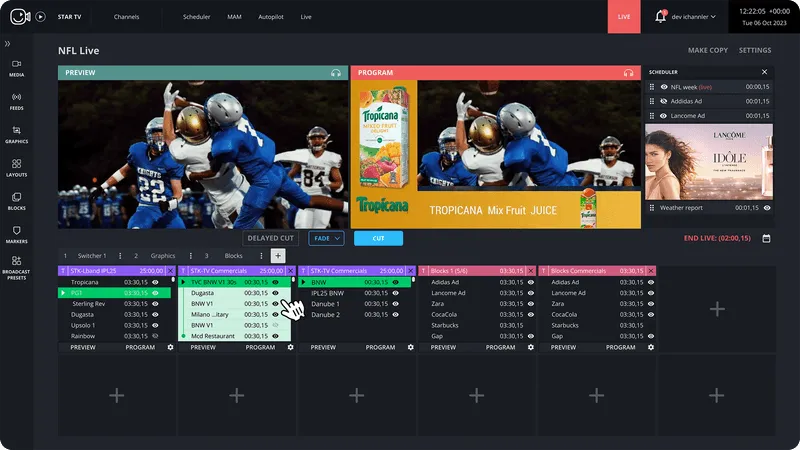The height and width of the screenshot is (450, 800).
Task: Click MAKE COPY link
Action: click(x=708, y=50)
